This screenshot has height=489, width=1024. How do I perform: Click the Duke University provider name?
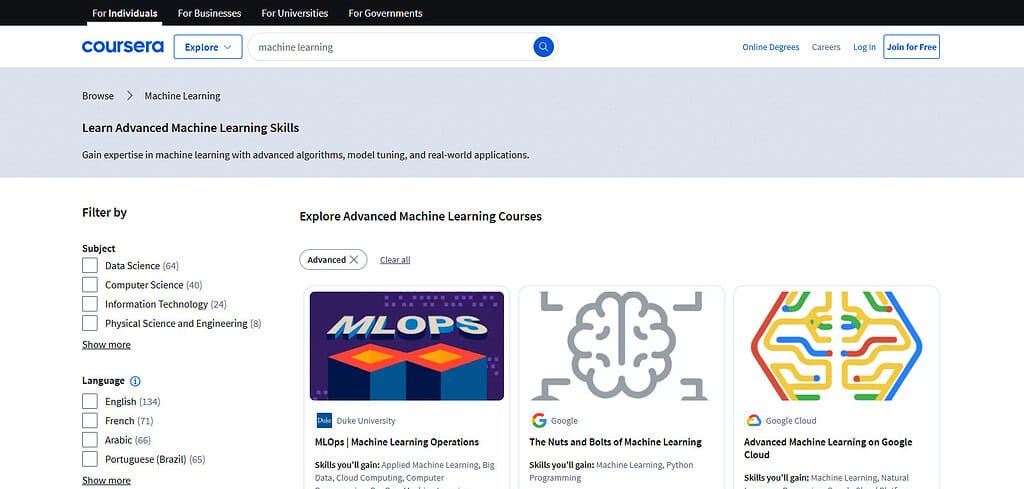[x=366, y=421]
